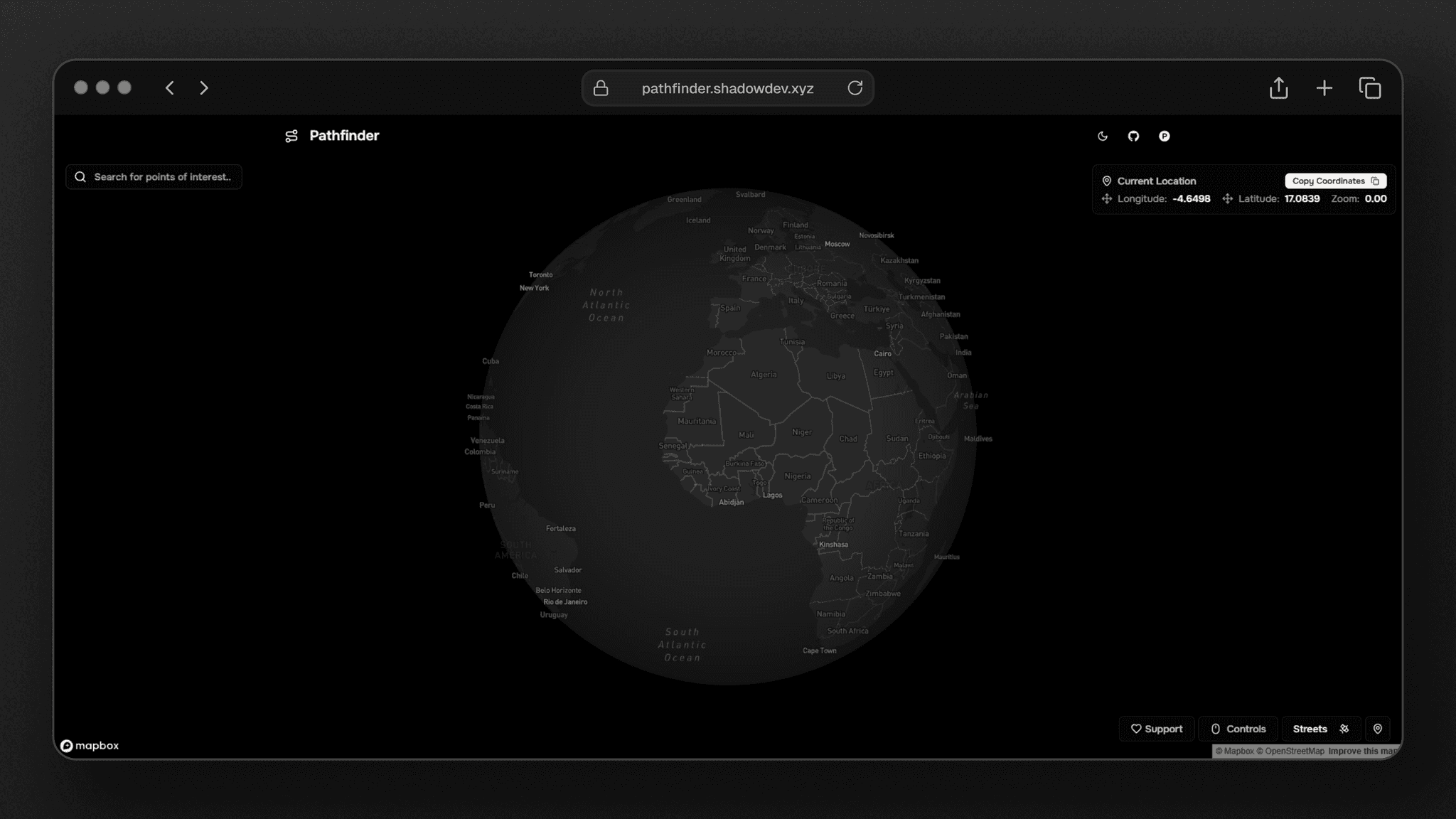Toggle dark mode with the moon icon
Viewport: 1456px width, 819px height.
click(1103, 136)
